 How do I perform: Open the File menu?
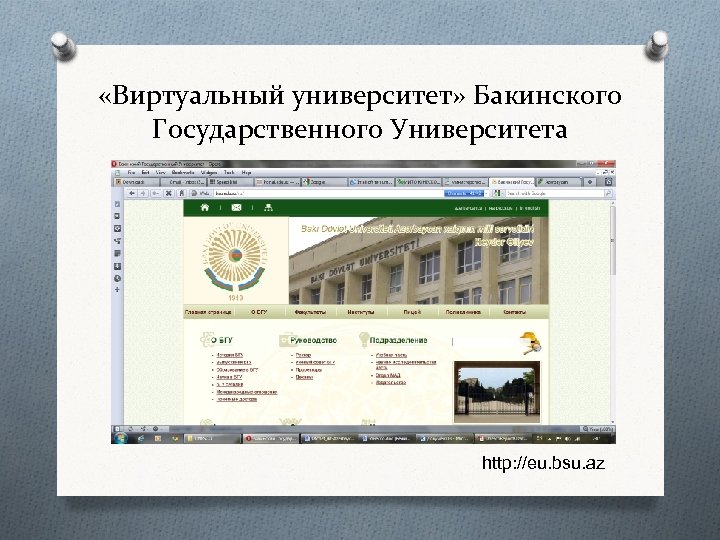pos(131,173)
